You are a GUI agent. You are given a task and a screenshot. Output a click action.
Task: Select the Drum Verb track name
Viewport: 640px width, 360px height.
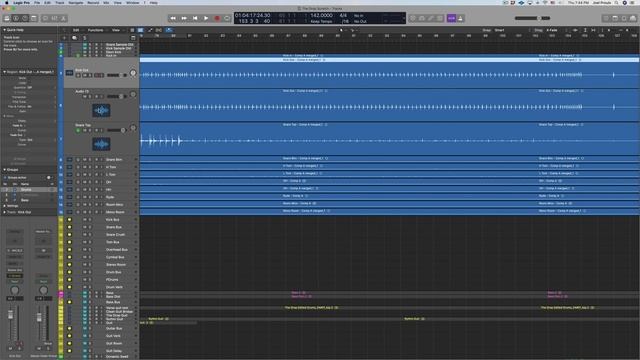[114, 287]
